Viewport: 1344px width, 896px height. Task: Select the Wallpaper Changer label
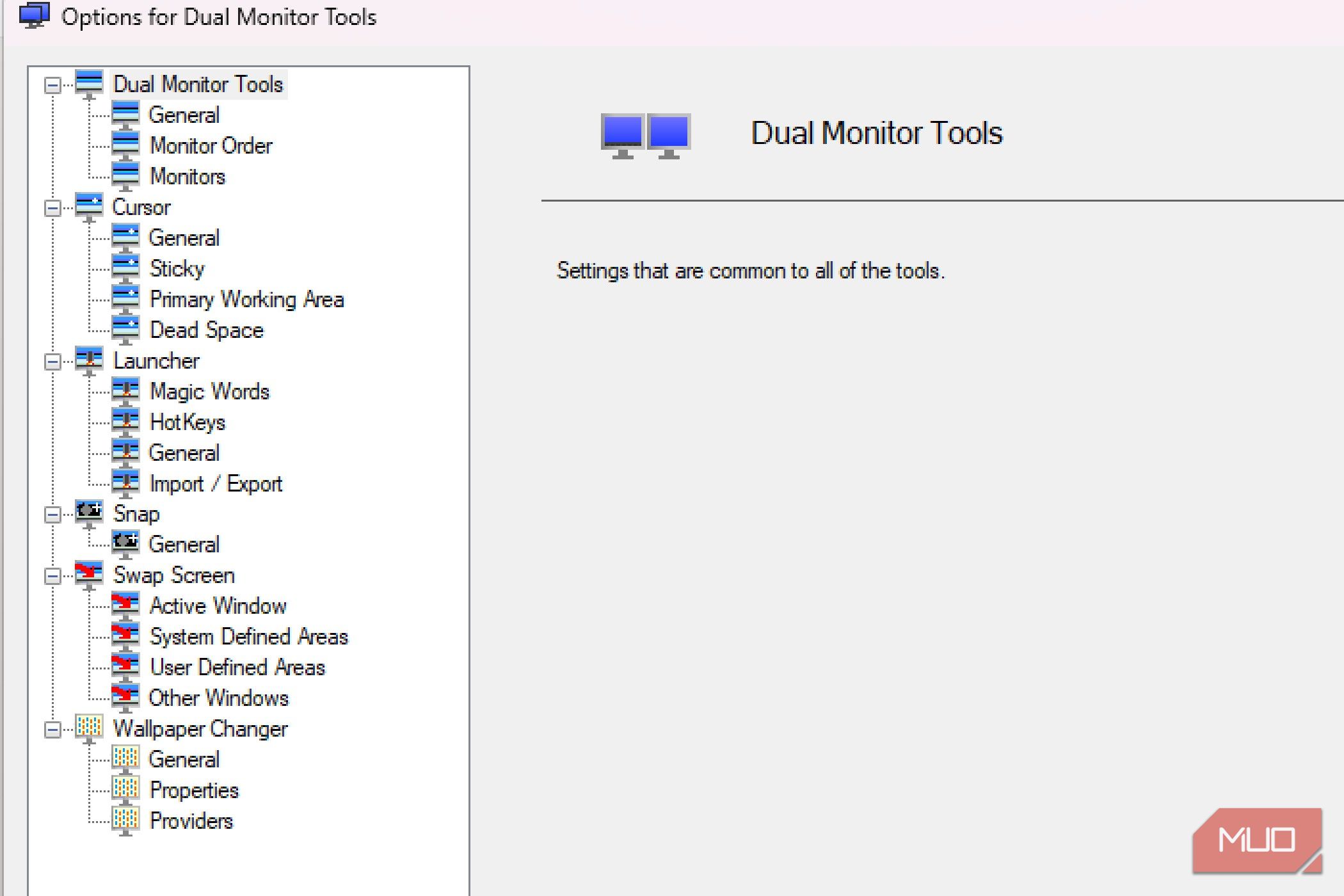click(201, 729)
